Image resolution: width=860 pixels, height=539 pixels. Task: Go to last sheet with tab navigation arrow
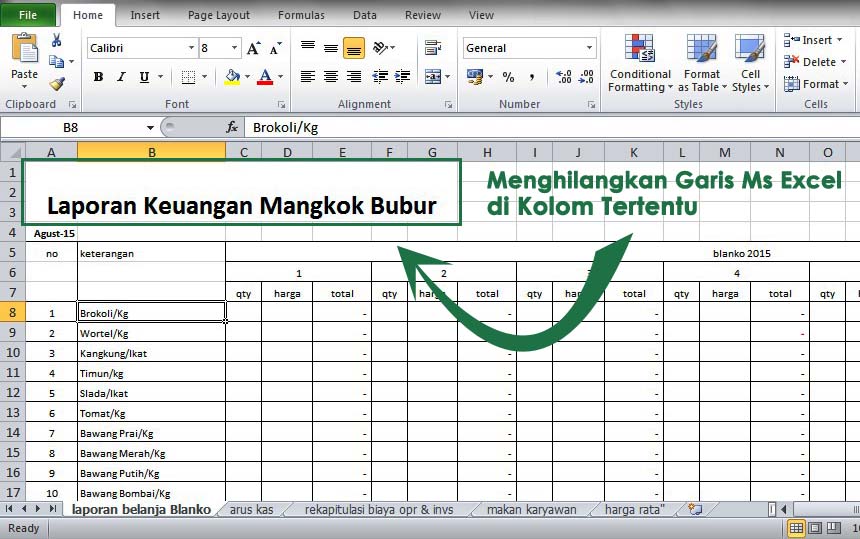[53, 509]
